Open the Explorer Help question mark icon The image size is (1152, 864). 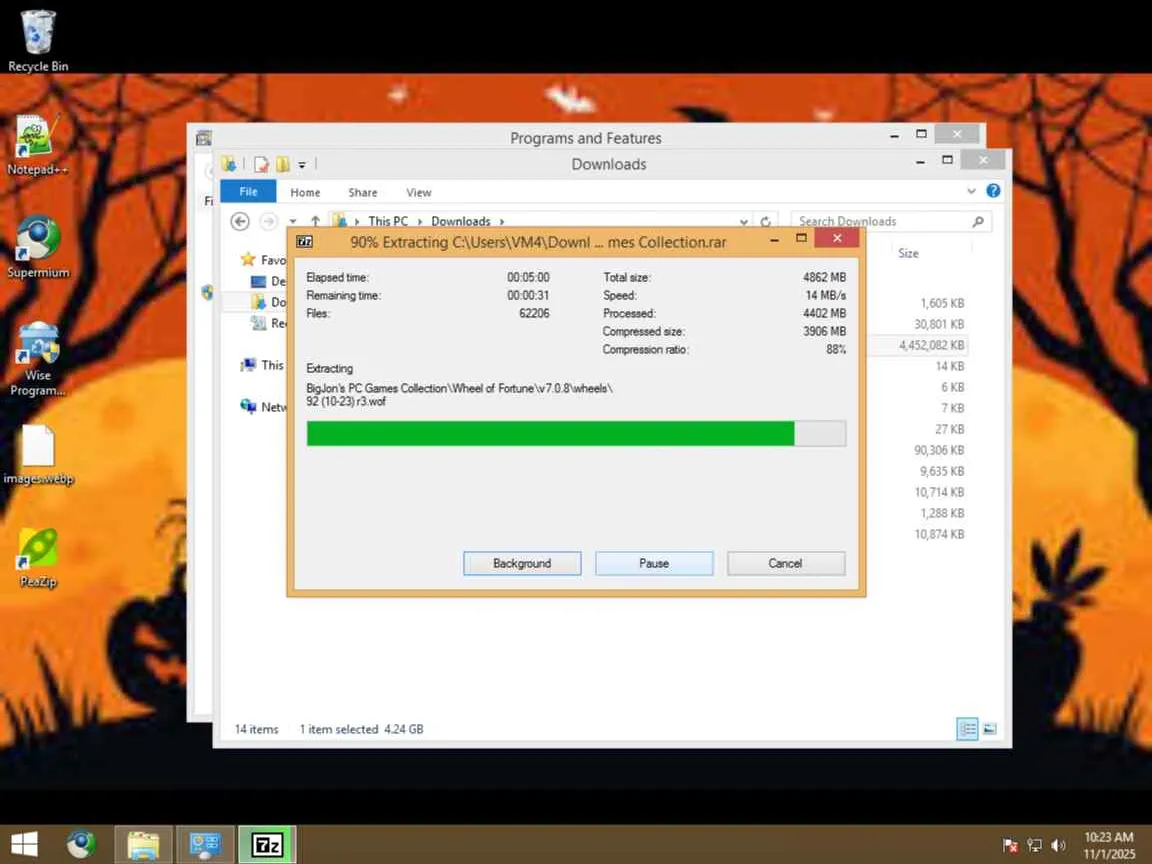coord(993,191)
